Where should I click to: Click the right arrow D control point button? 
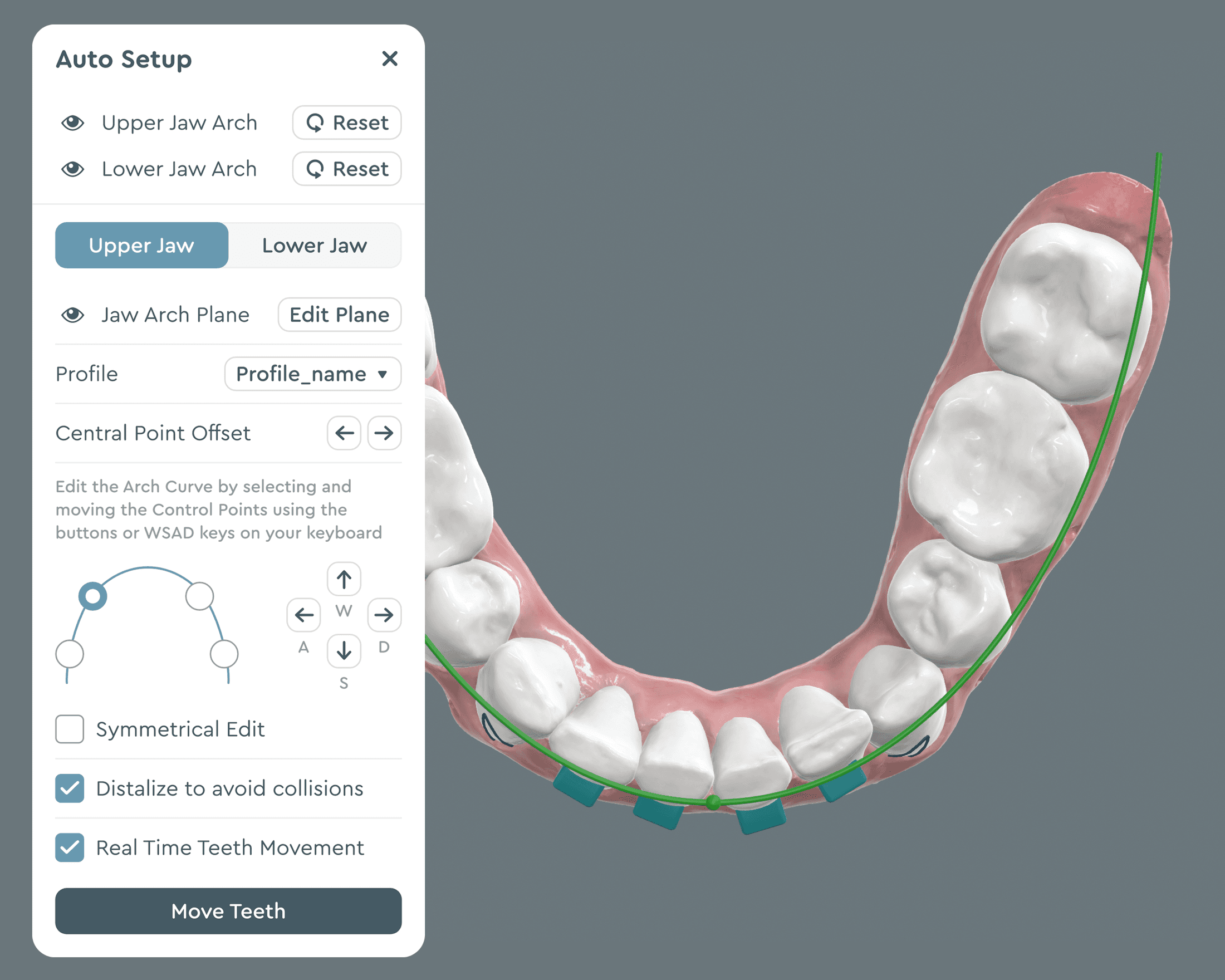pyautogui.click(x=384, y=615)
